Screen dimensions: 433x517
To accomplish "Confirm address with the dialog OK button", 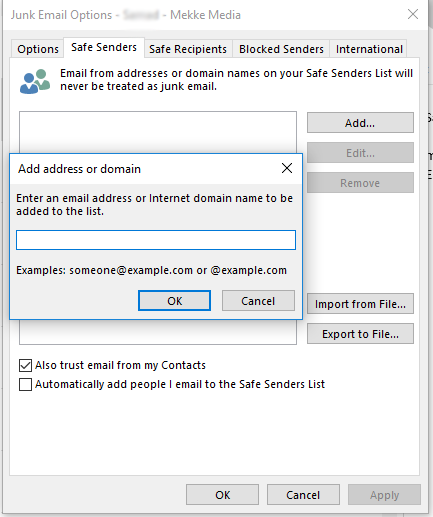I will pos(175,301).
